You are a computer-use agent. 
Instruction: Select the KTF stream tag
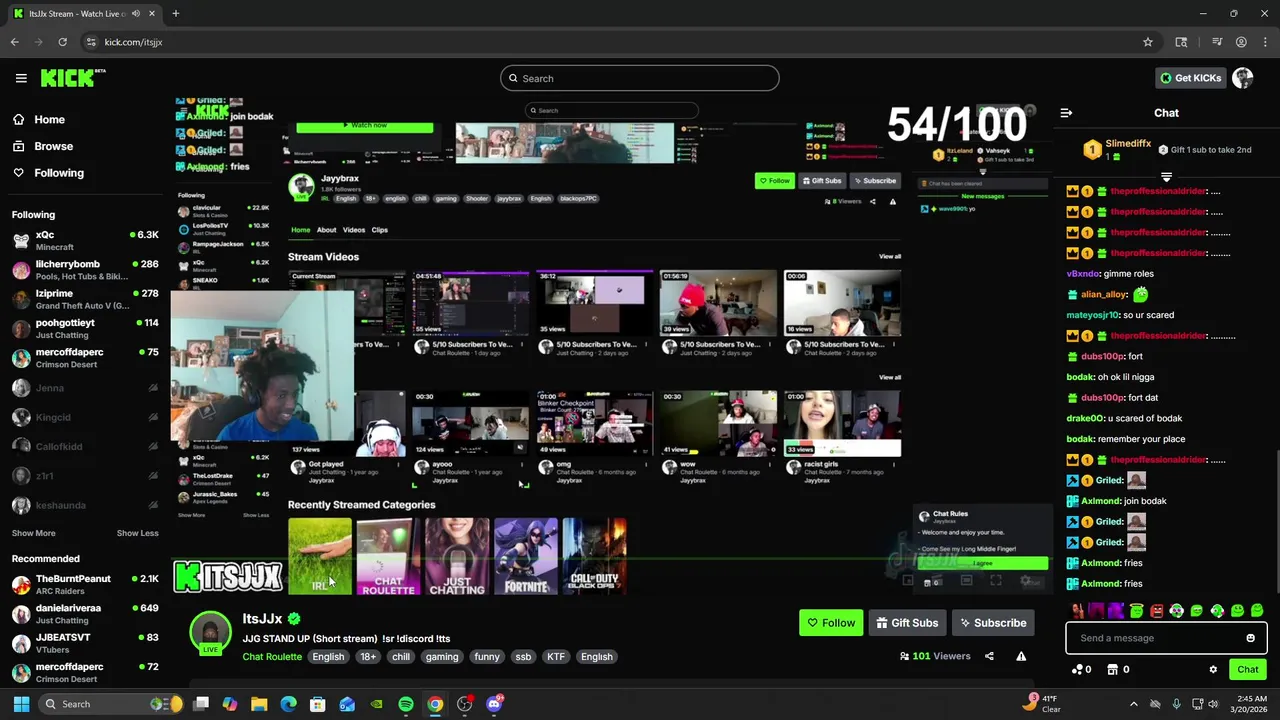tap(556, 657)
